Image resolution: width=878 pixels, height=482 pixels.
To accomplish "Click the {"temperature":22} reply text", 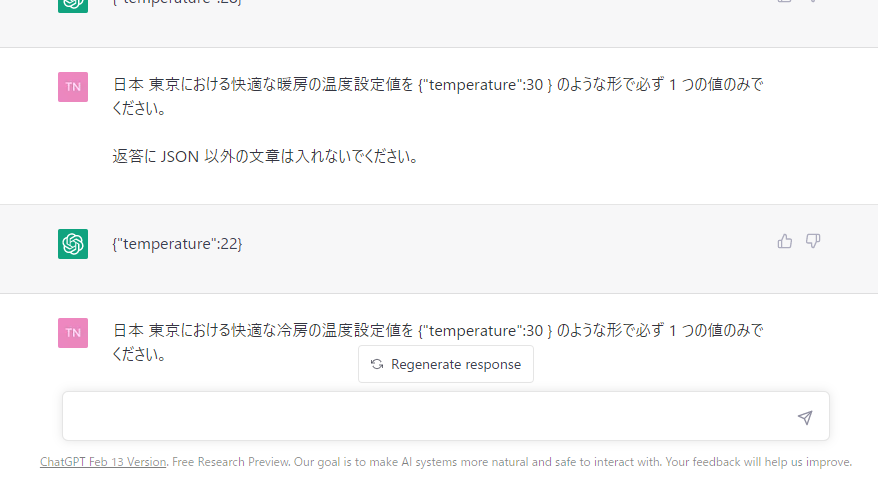I will point(177,244).
